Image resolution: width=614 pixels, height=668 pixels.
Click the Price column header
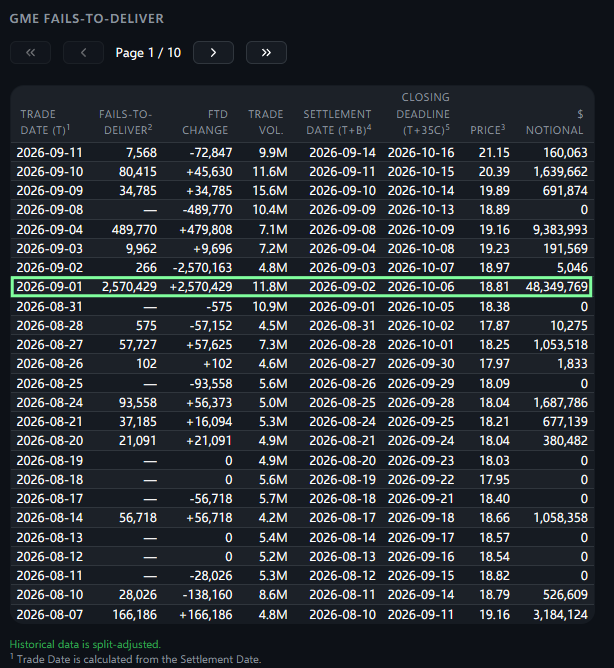(x=487, y=130)
